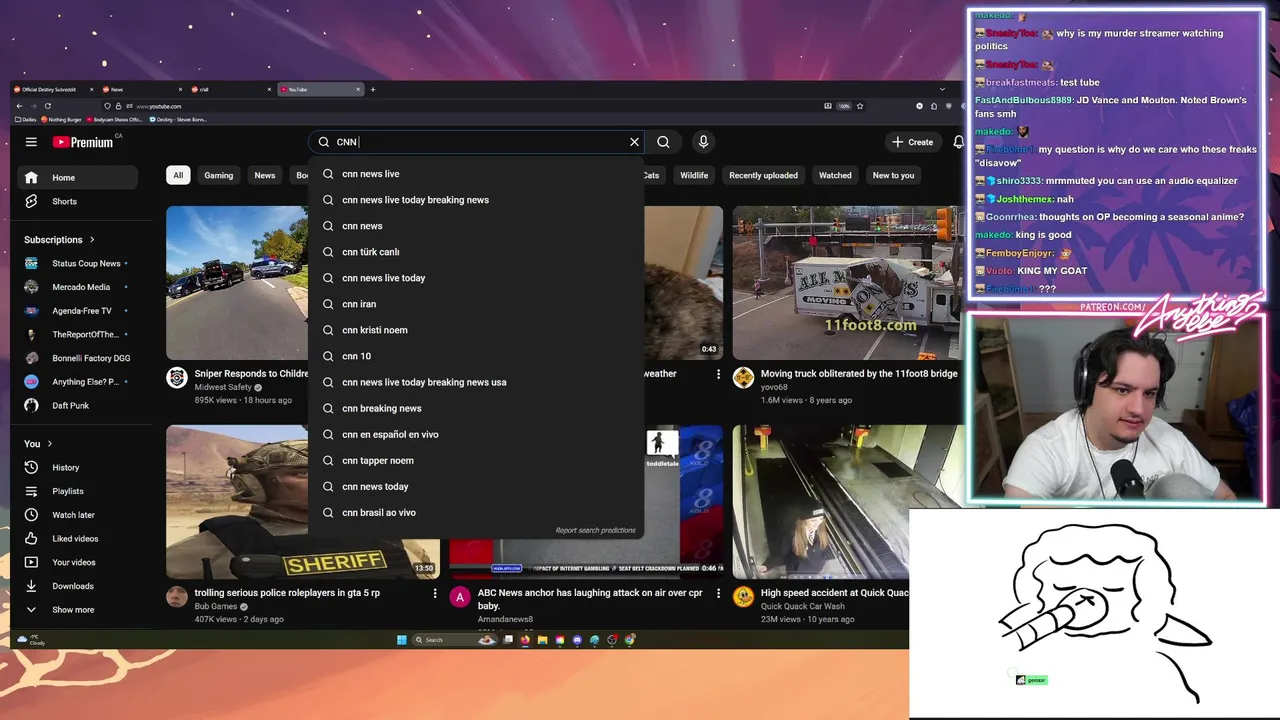The image size is (1280, 720).
Task: Choose suggestion 'cnn 10'
Action: tap(476, 356)
